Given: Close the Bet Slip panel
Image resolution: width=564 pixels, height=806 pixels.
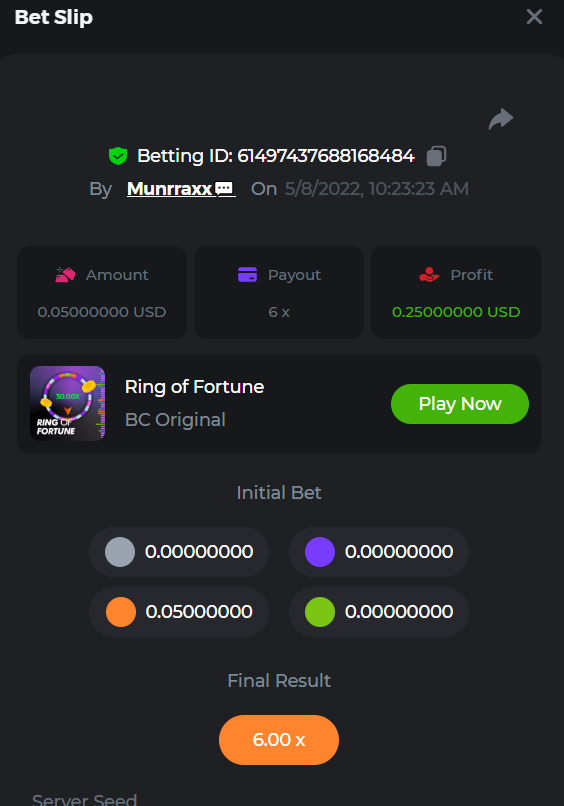Looking at the screenshot, I should pyautogui.click(x=535, y=17).
